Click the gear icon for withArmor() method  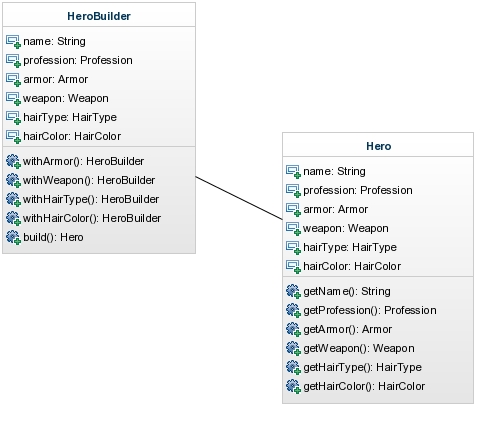(13, 162)
